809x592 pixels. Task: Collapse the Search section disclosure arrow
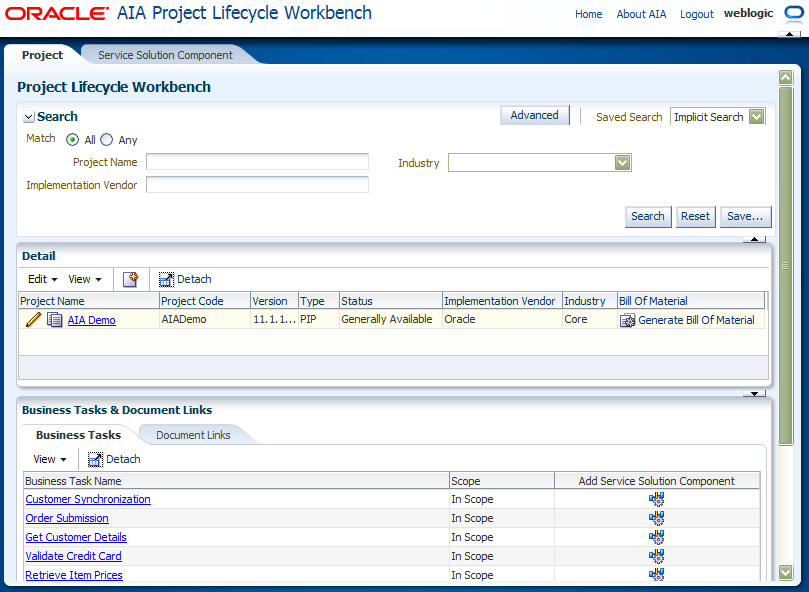tap(29, 117)
